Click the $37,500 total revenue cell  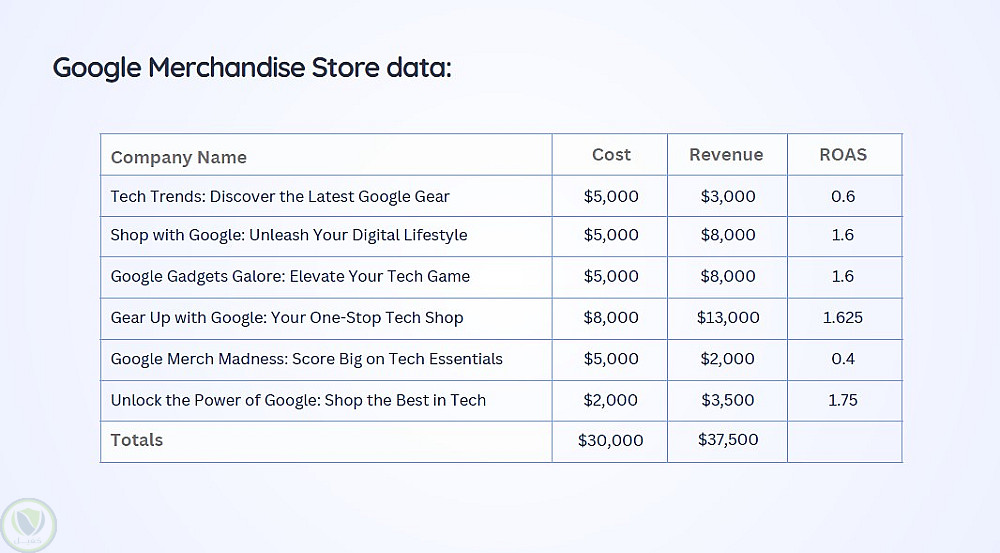click(x=728, y=440)
